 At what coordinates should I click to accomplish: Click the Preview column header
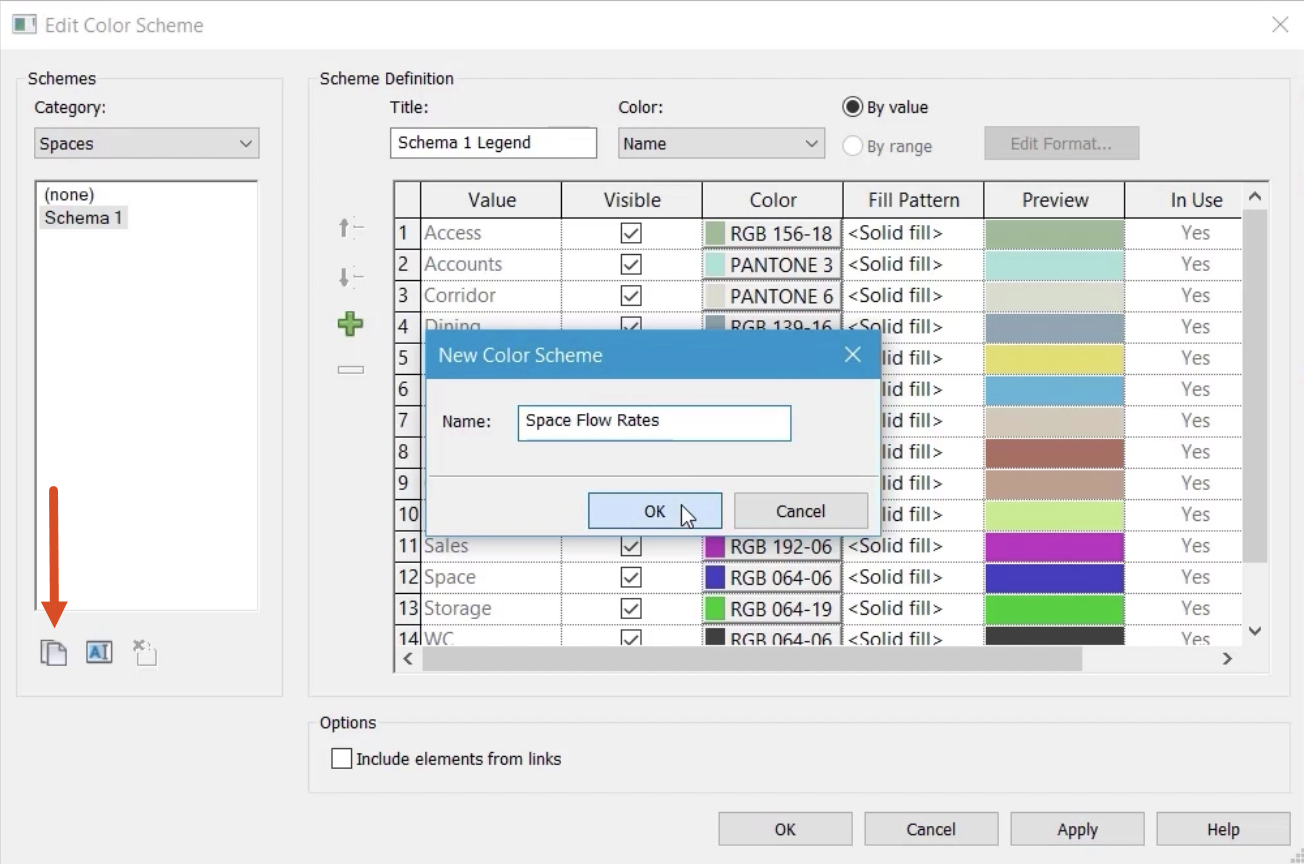click(x=1055, y=200)
